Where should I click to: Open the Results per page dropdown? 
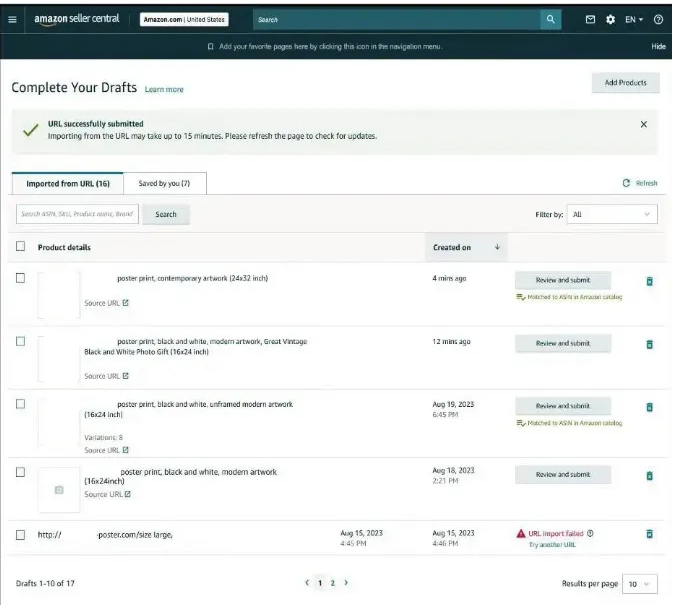[640, 584]
